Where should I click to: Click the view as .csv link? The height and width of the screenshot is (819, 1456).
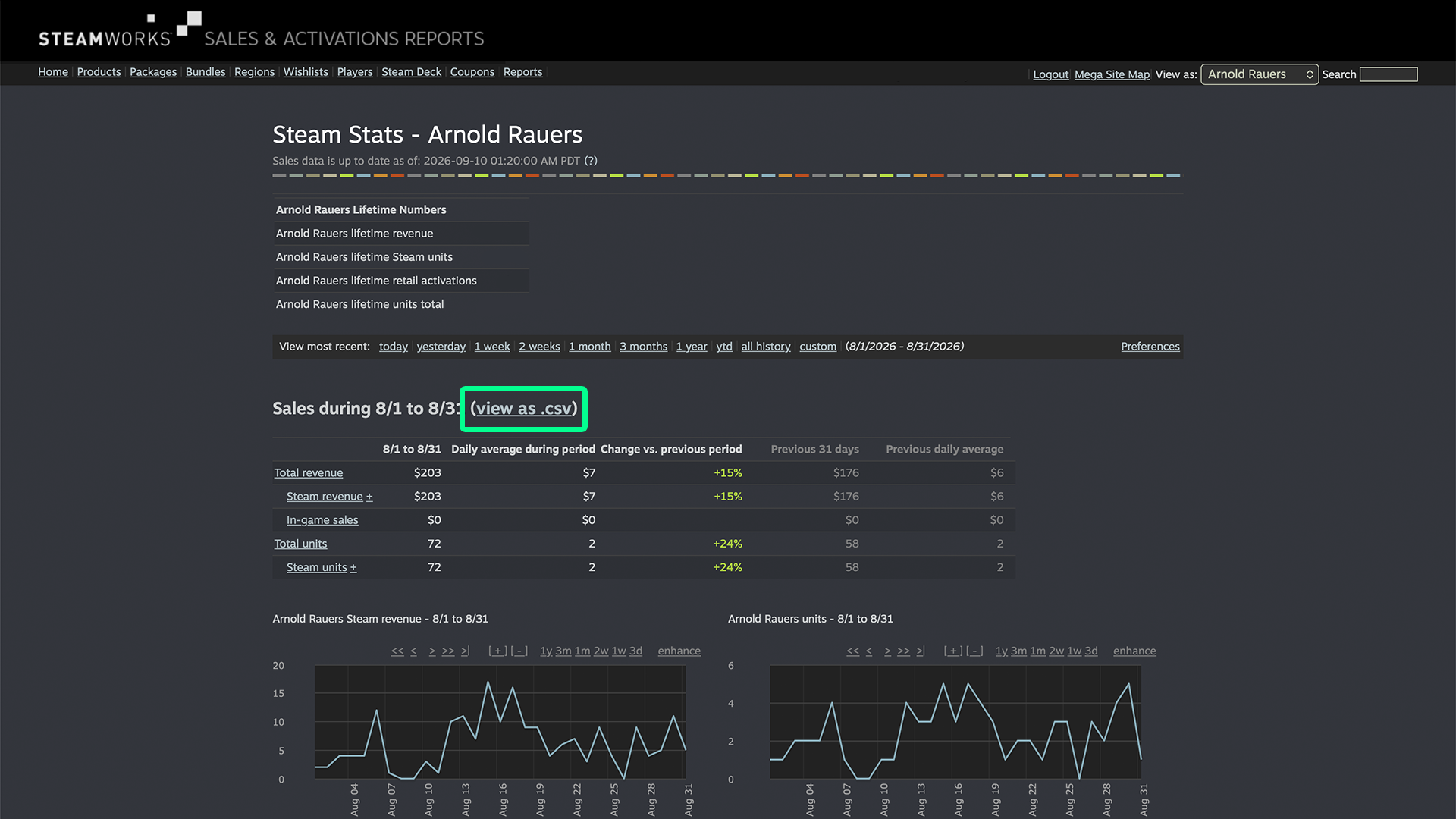[524, 409]
